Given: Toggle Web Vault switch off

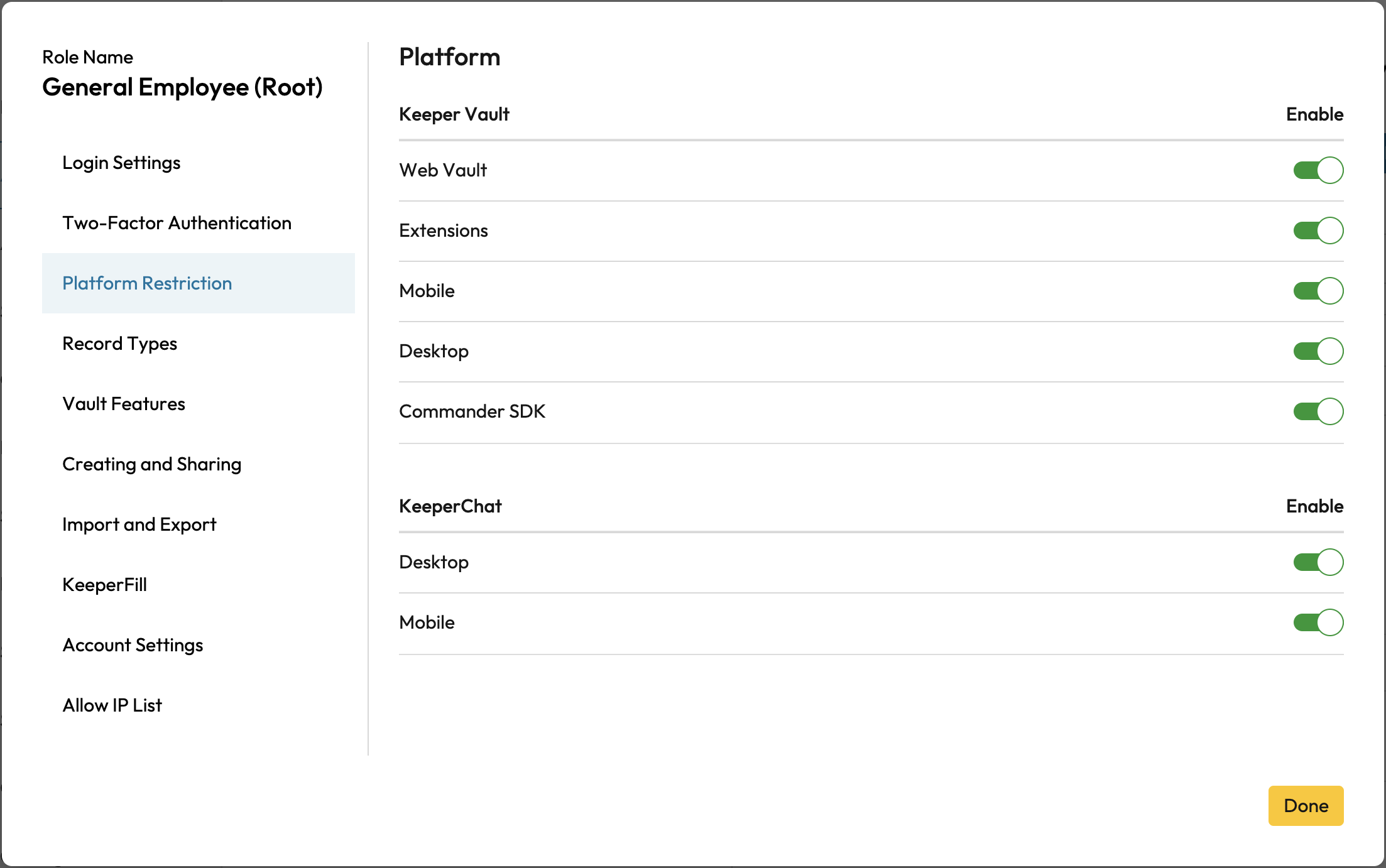Looking at the screenshot, I should [x=1318, y=170].
